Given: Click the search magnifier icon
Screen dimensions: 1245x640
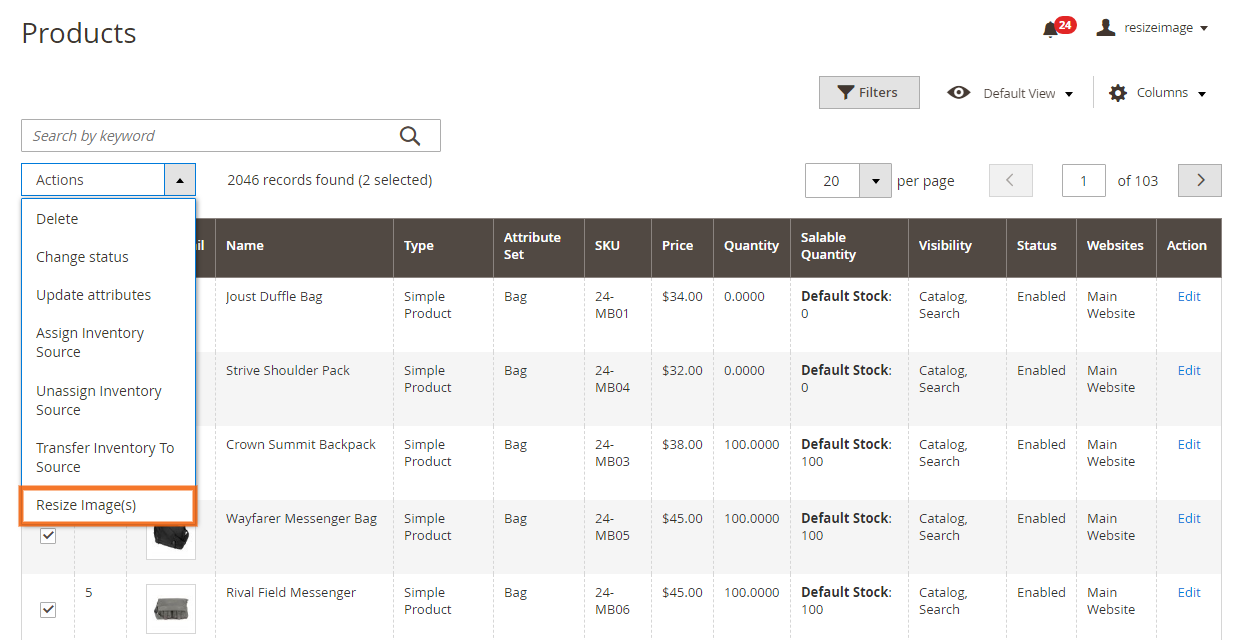Looking at the screenshot, I should pyautogui.click(x=409, y=135).
